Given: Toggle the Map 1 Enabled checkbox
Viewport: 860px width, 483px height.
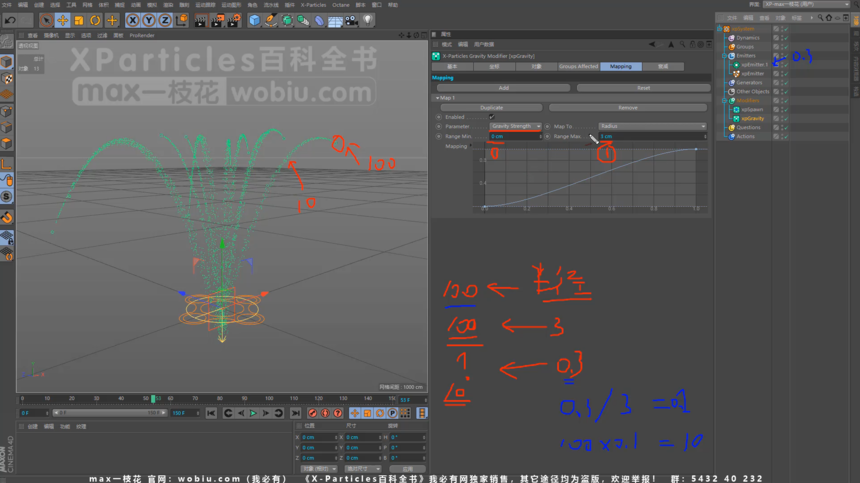Looking at the screenshot, I should point(491,117).
